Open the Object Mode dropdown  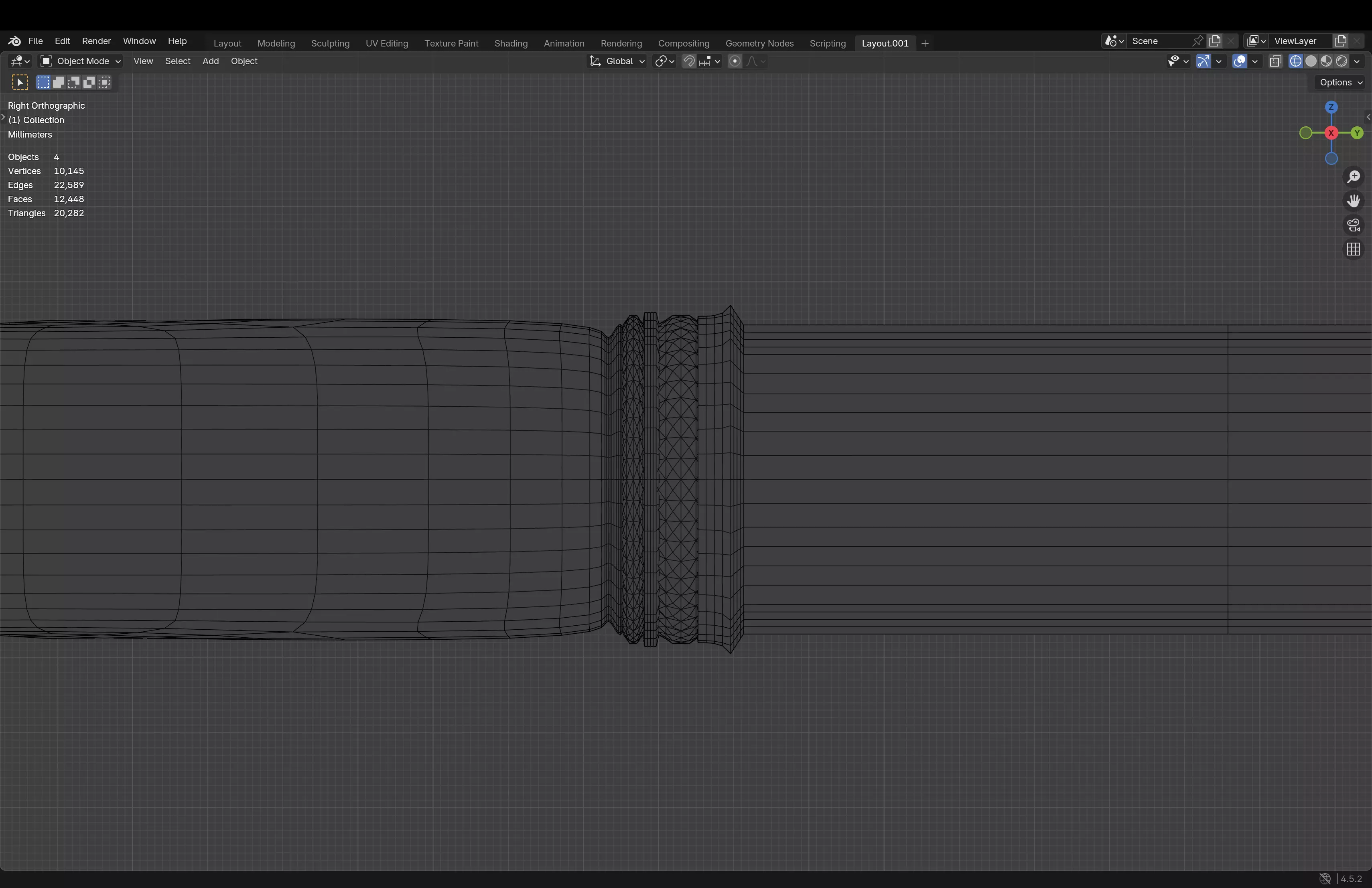click(x=81, y=61)
